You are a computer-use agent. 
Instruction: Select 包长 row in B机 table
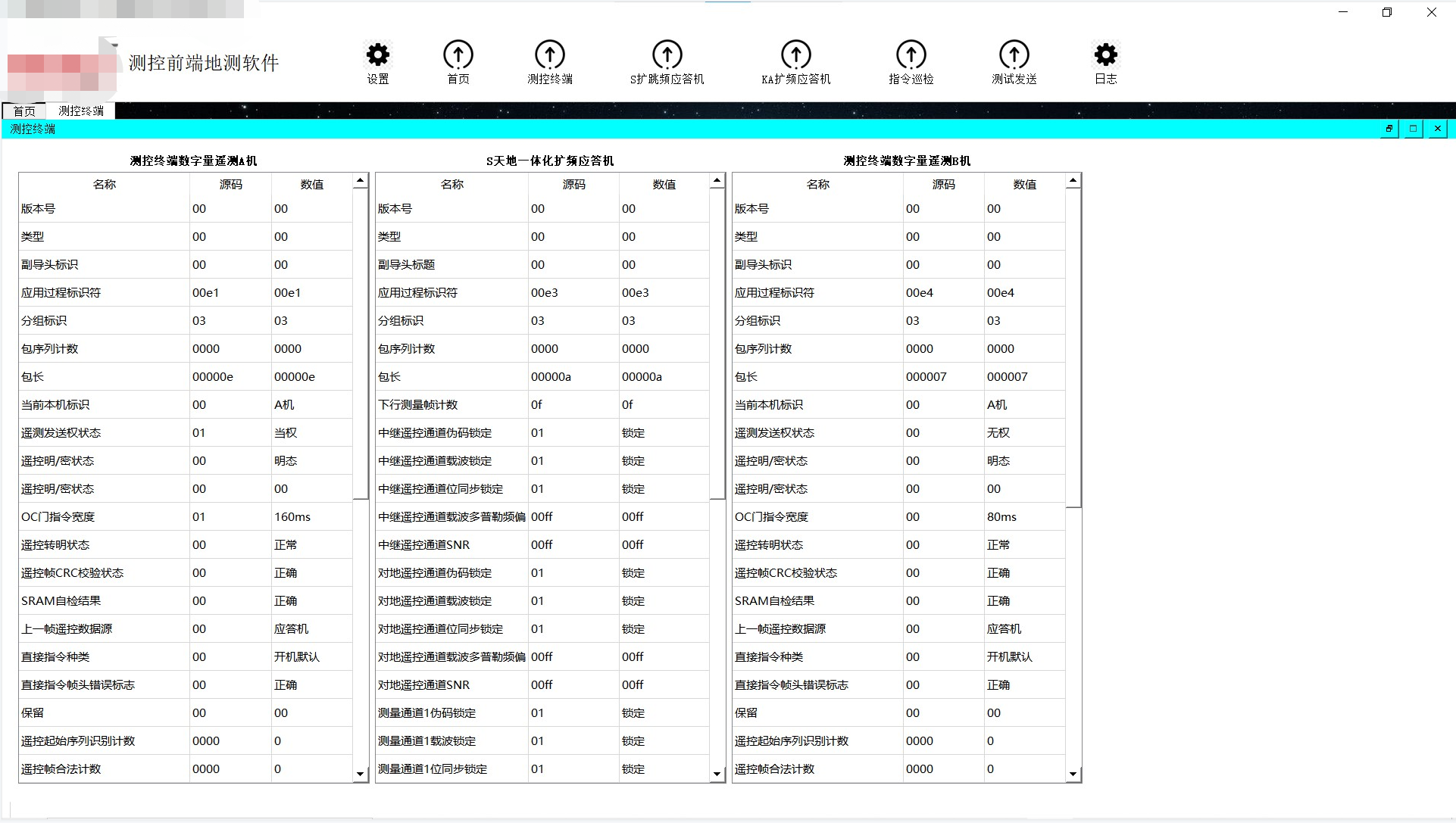click(x=746, y=377)
